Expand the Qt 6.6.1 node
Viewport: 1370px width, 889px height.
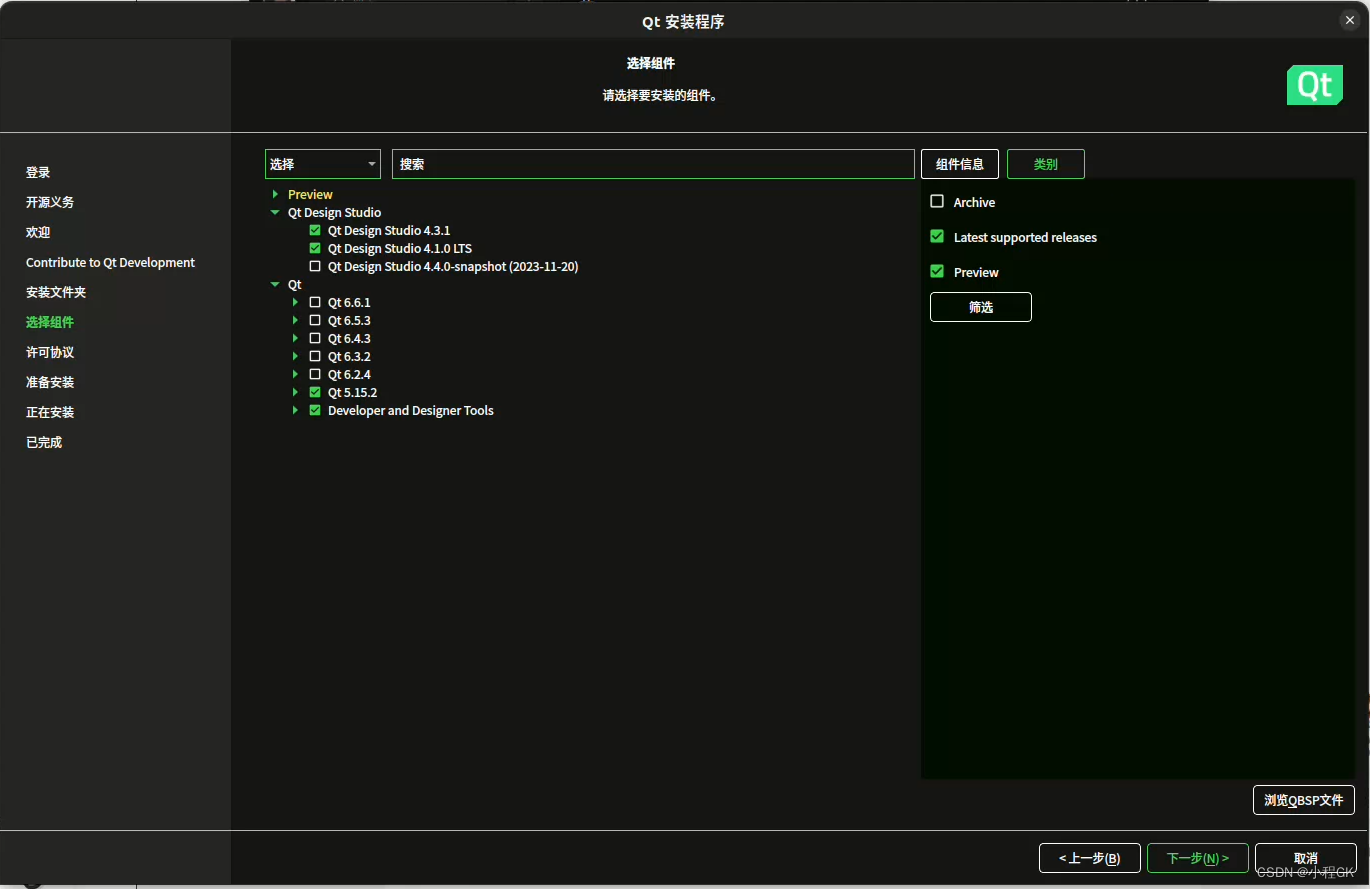pyautogui.click(x=295, y=302)
